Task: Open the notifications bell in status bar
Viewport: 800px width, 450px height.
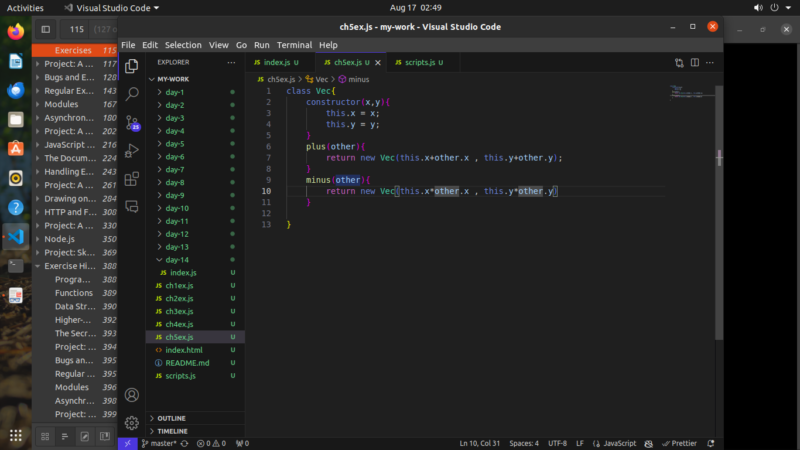Action: point(711,443)
